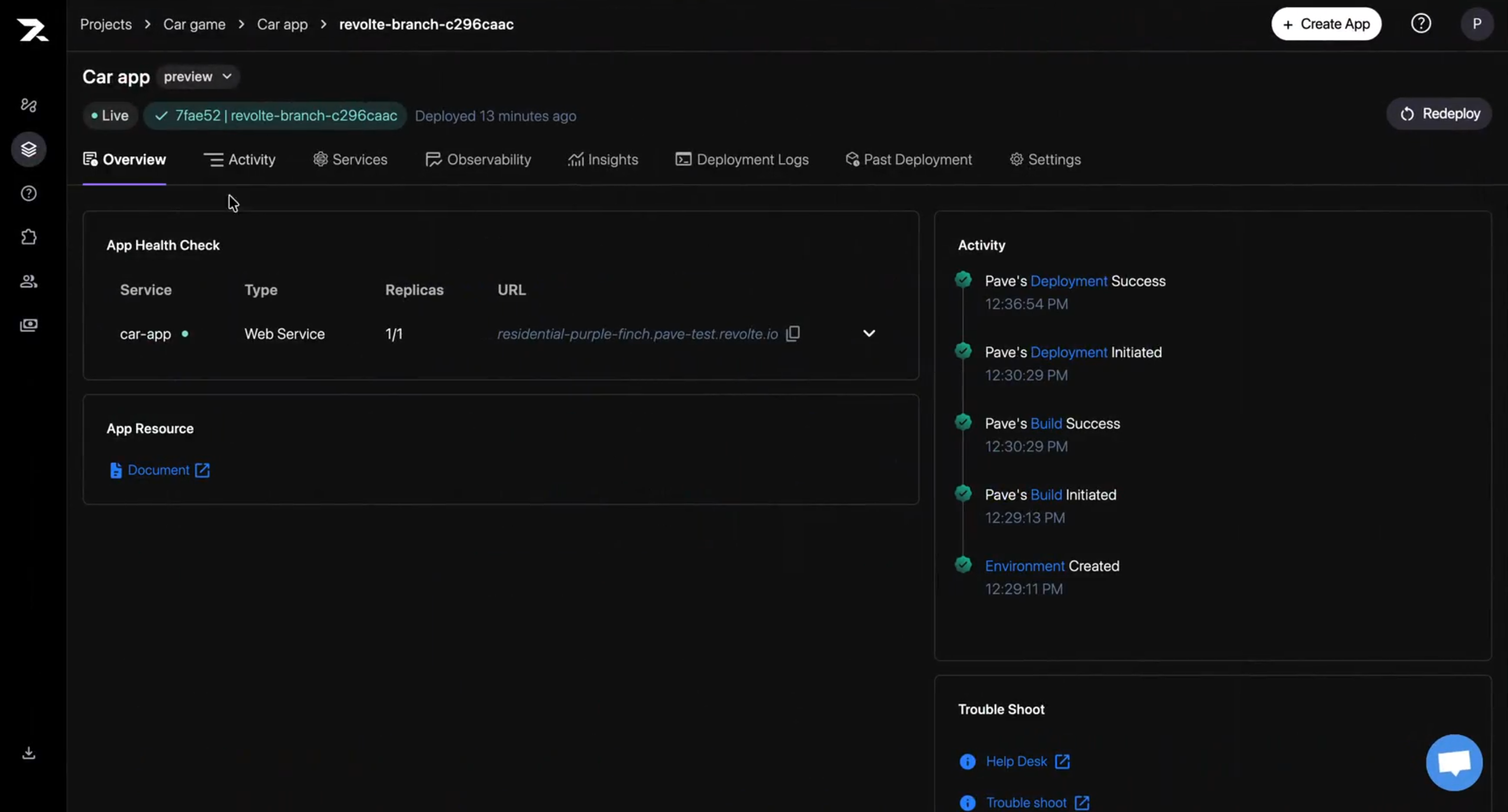This screenshot has height=812, width=1508.
Task: Click Environment link in activity list
Action: point(1024,566)
